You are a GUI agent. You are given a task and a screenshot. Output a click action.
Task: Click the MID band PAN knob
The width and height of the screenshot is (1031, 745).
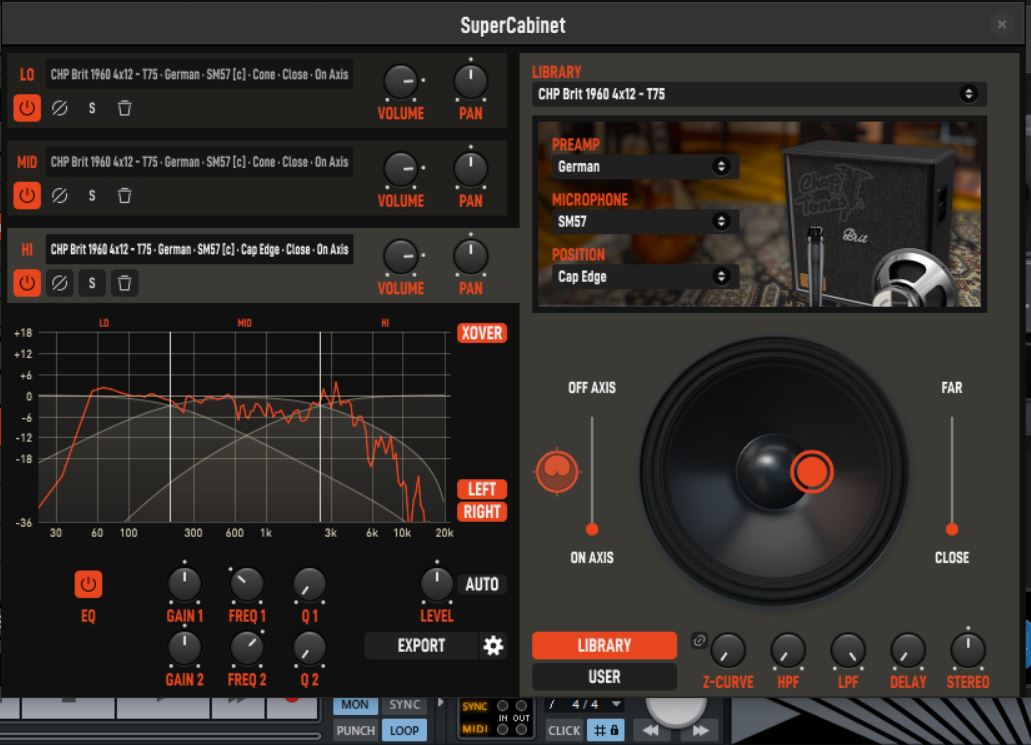tap(471, 169)
